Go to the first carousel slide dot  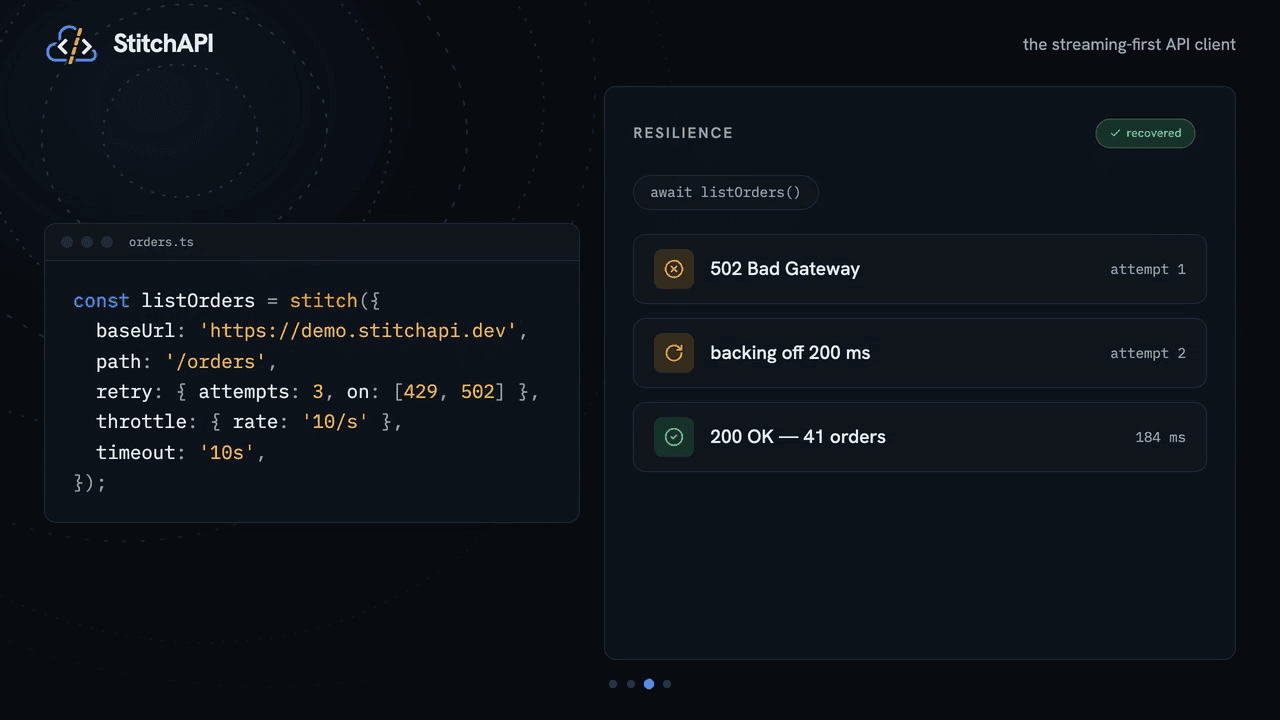click(613, 684)
